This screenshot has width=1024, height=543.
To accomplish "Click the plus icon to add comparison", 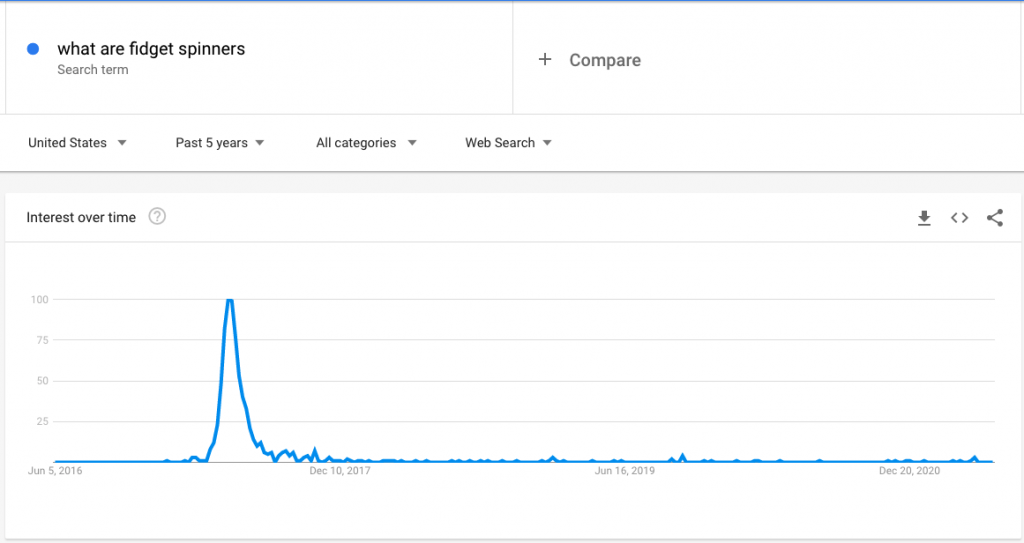I will [545, 60].
